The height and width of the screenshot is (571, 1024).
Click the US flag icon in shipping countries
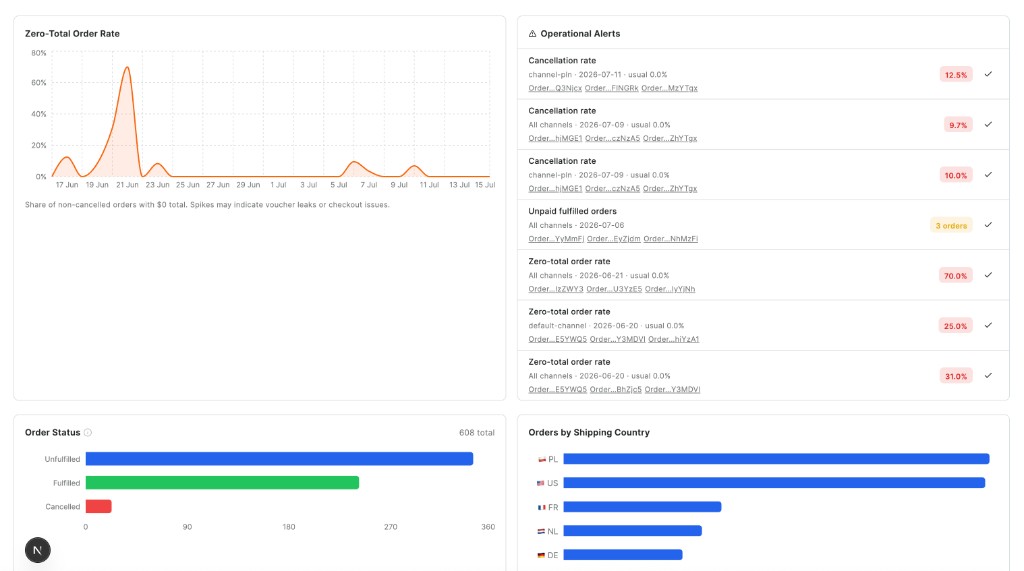[541, 483]
